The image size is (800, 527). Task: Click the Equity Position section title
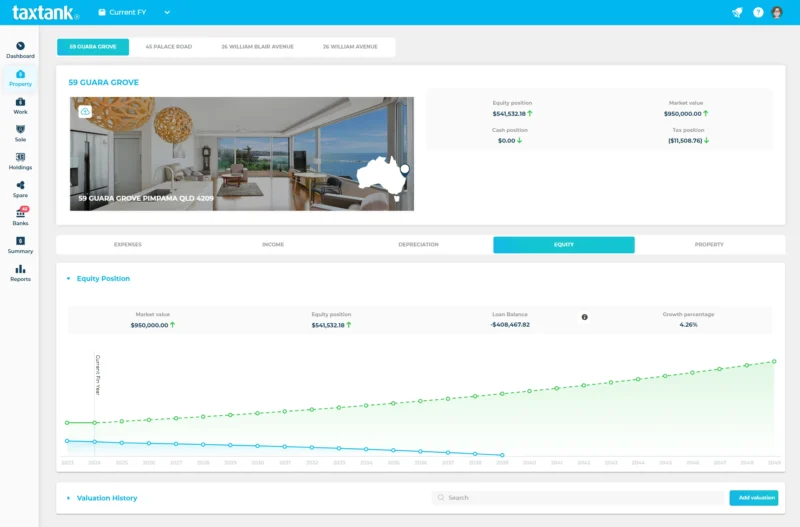click(103, 279)
